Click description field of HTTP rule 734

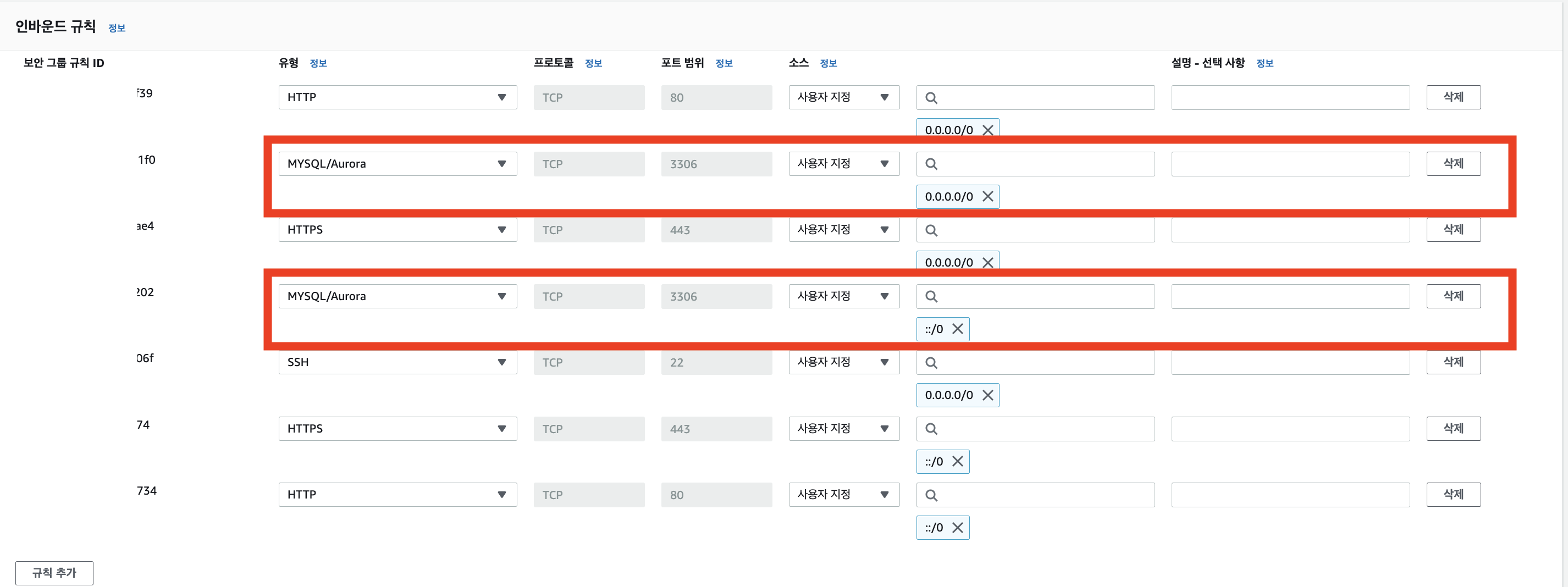click(x=1290, y=495)
